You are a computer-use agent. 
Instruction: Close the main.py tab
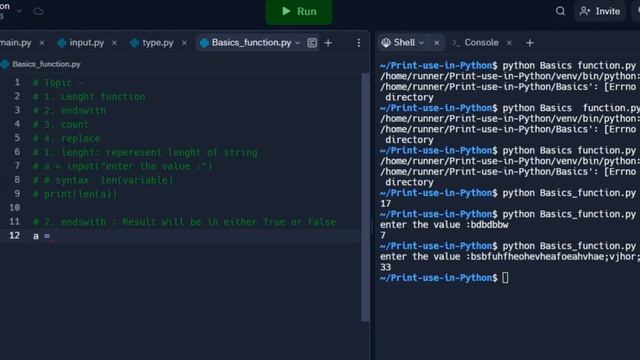pos(42,43)
